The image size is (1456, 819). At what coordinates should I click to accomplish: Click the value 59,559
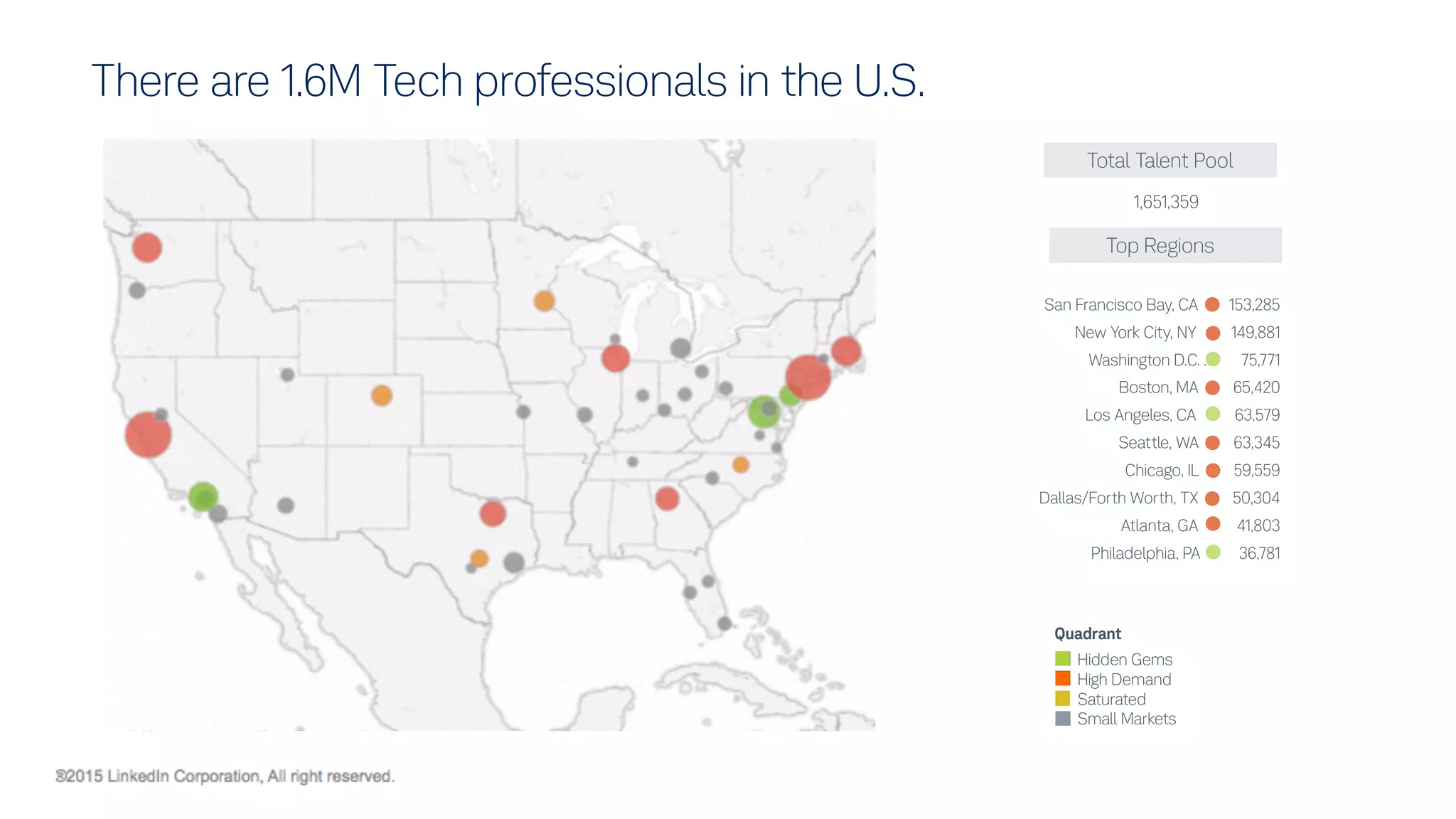click(x=1256, y=471)
